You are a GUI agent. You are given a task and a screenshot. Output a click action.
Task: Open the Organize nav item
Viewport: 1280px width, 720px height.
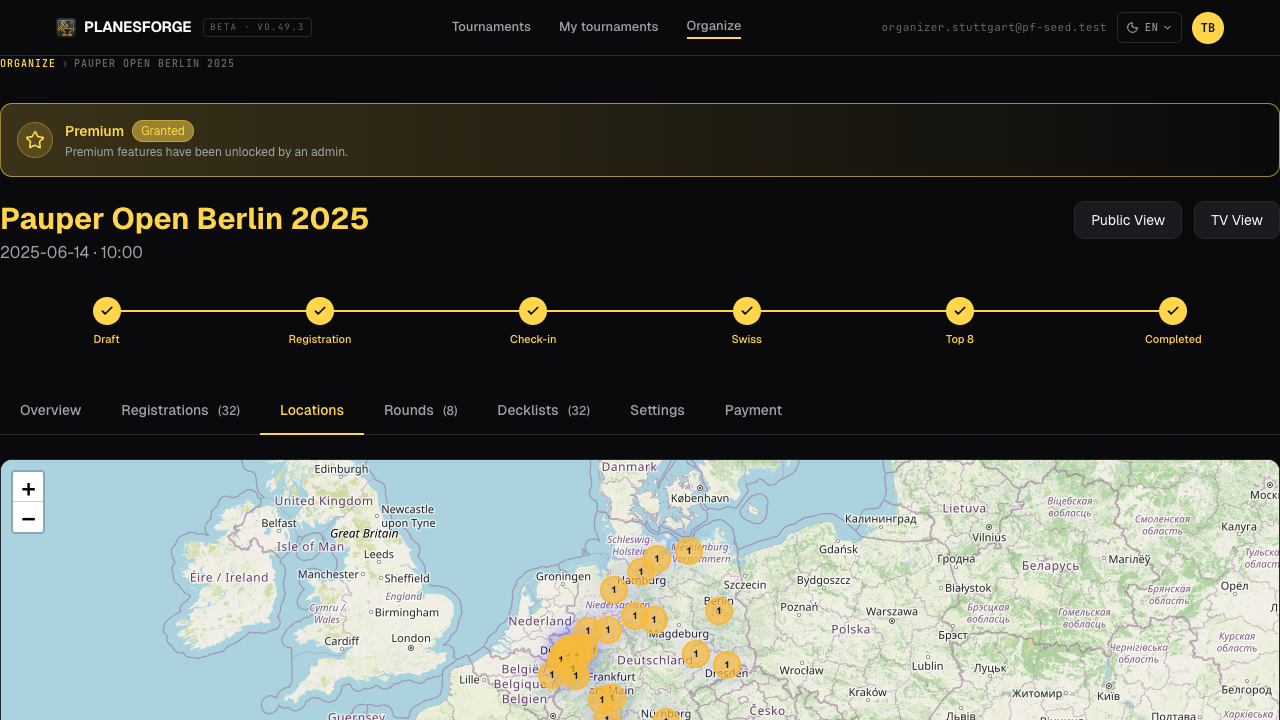pyautogui.click(x=714, y=26)
